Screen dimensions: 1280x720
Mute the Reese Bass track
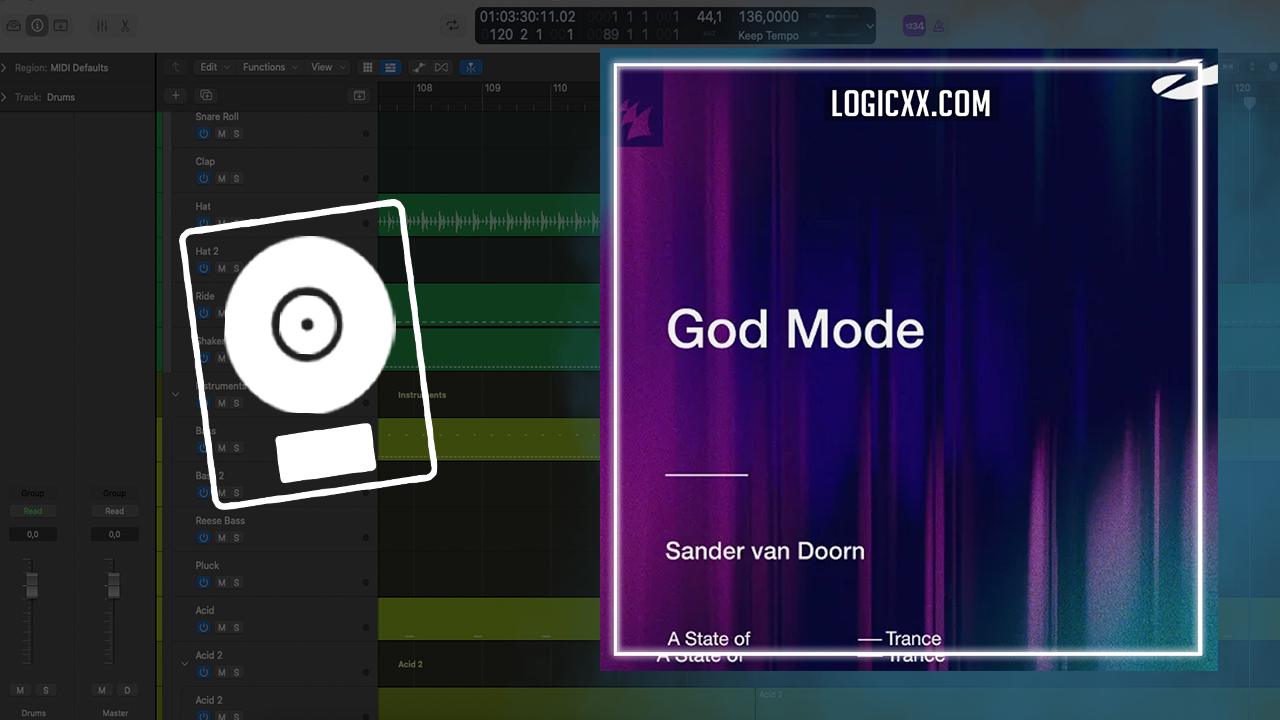coord(222,538)
